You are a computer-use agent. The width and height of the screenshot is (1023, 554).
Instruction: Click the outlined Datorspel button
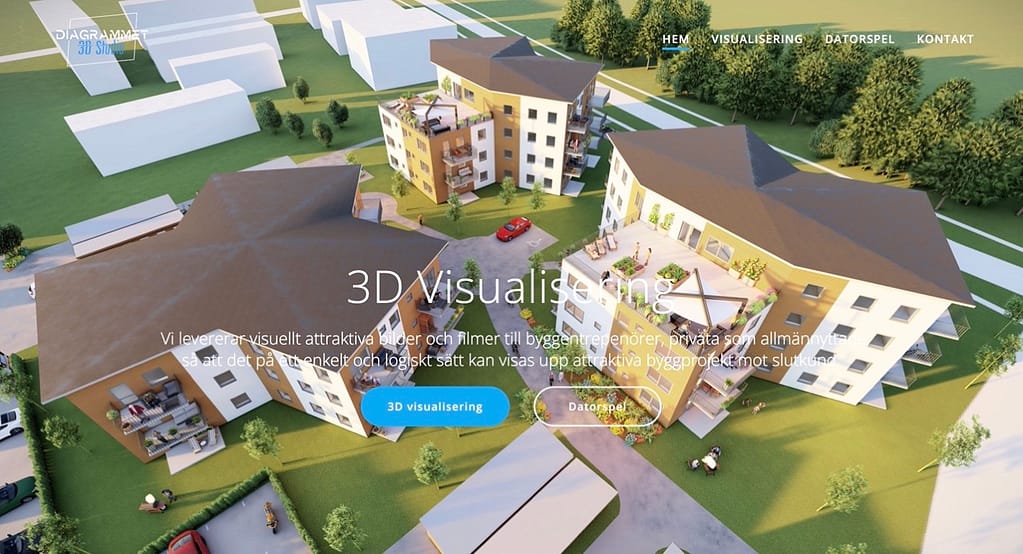coord(597,407)
